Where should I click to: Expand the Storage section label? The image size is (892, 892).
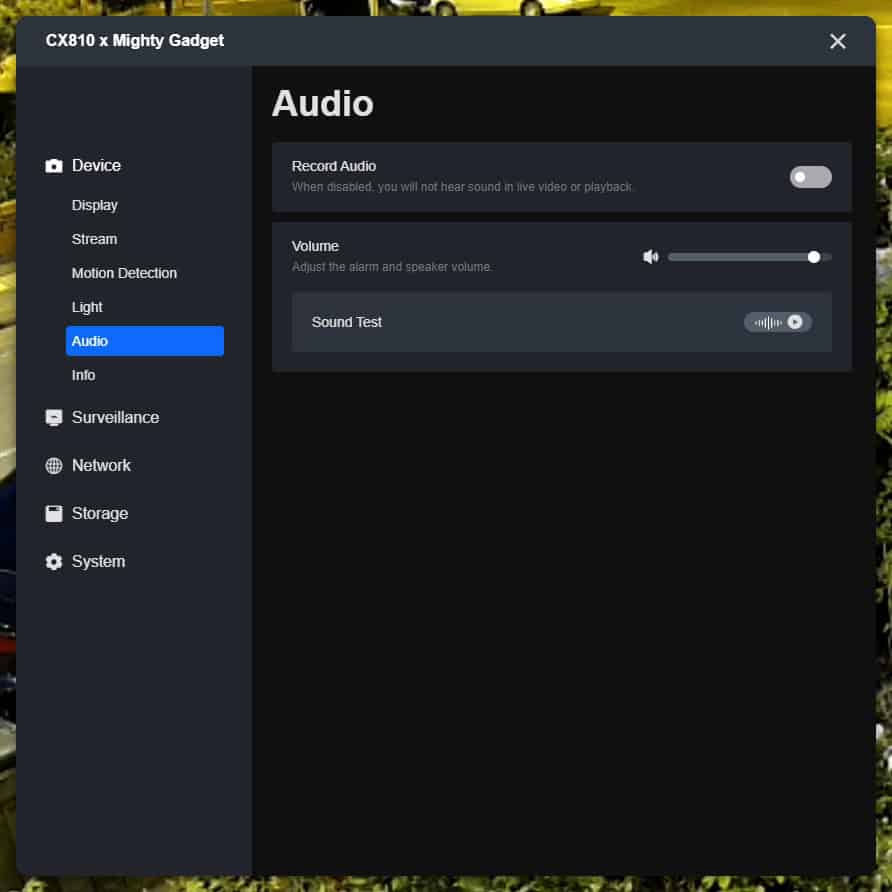[100, 514]
